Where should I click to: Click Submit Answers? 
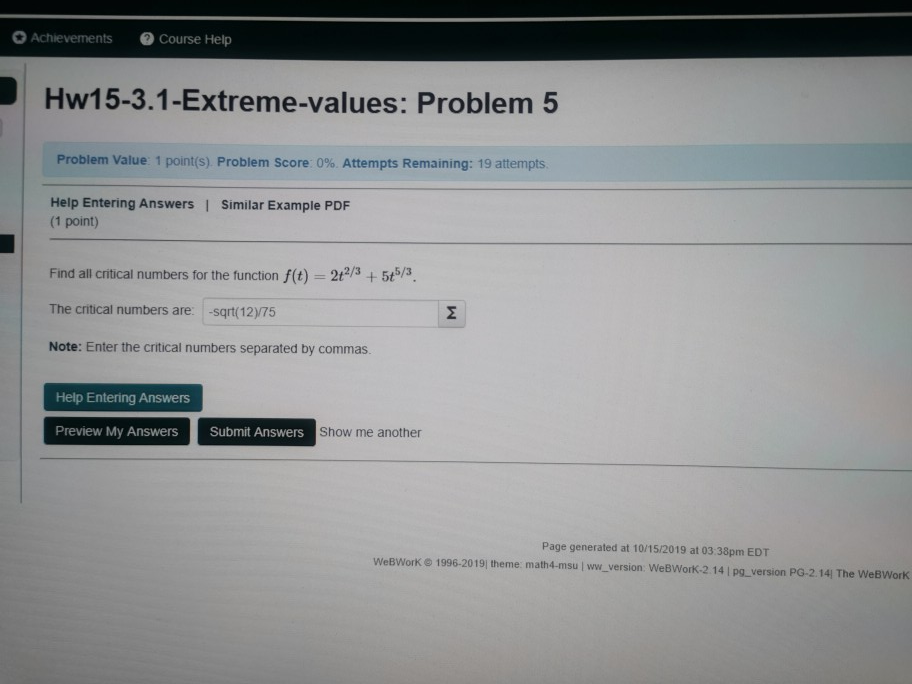click(256, 432)
